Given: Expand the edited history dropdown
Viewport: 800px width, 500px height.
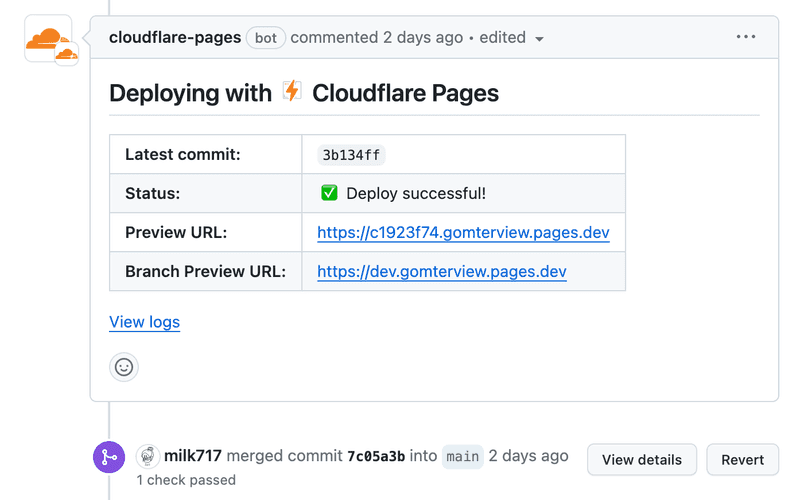Looking at the screenshot, I should [512, 38].
